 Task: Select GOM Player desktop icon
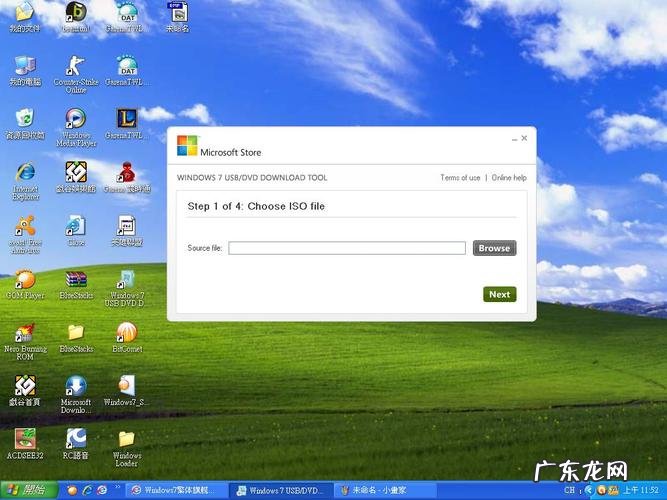coord(25,280)
